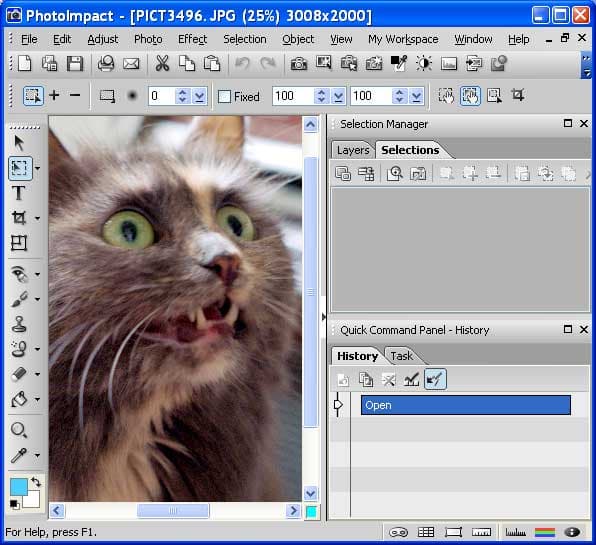The height and width of the screenshot is (545, 596).
Task: Click the crop icon in attribute toolbar
Action: click(518, 95)
